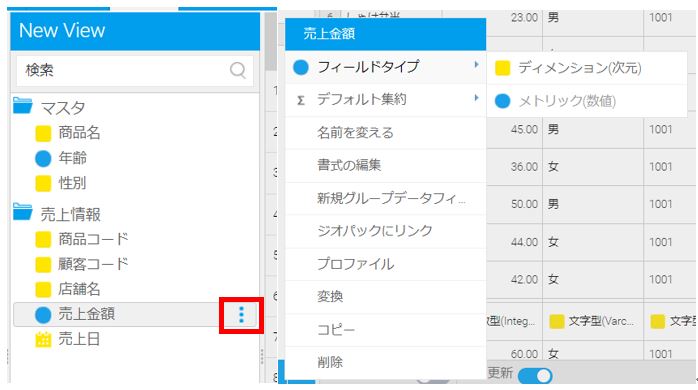Click blue circle icon of メトリック(数値)

[503, 101]
